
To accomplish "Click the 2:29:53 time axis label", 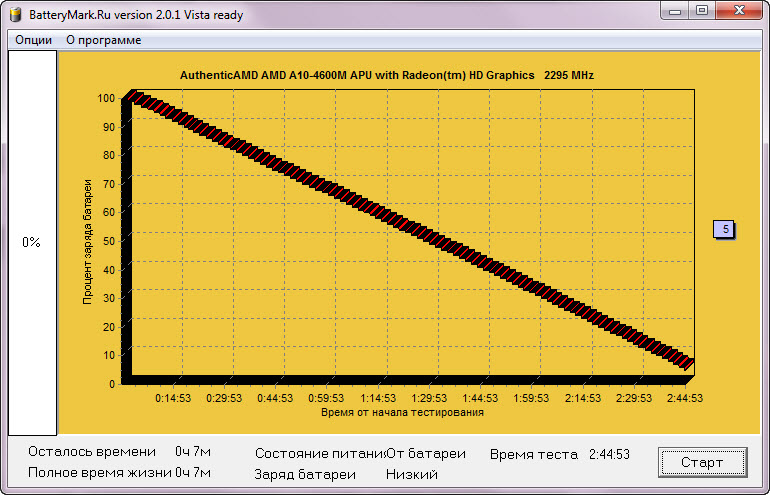I will [x=634, y=398].
